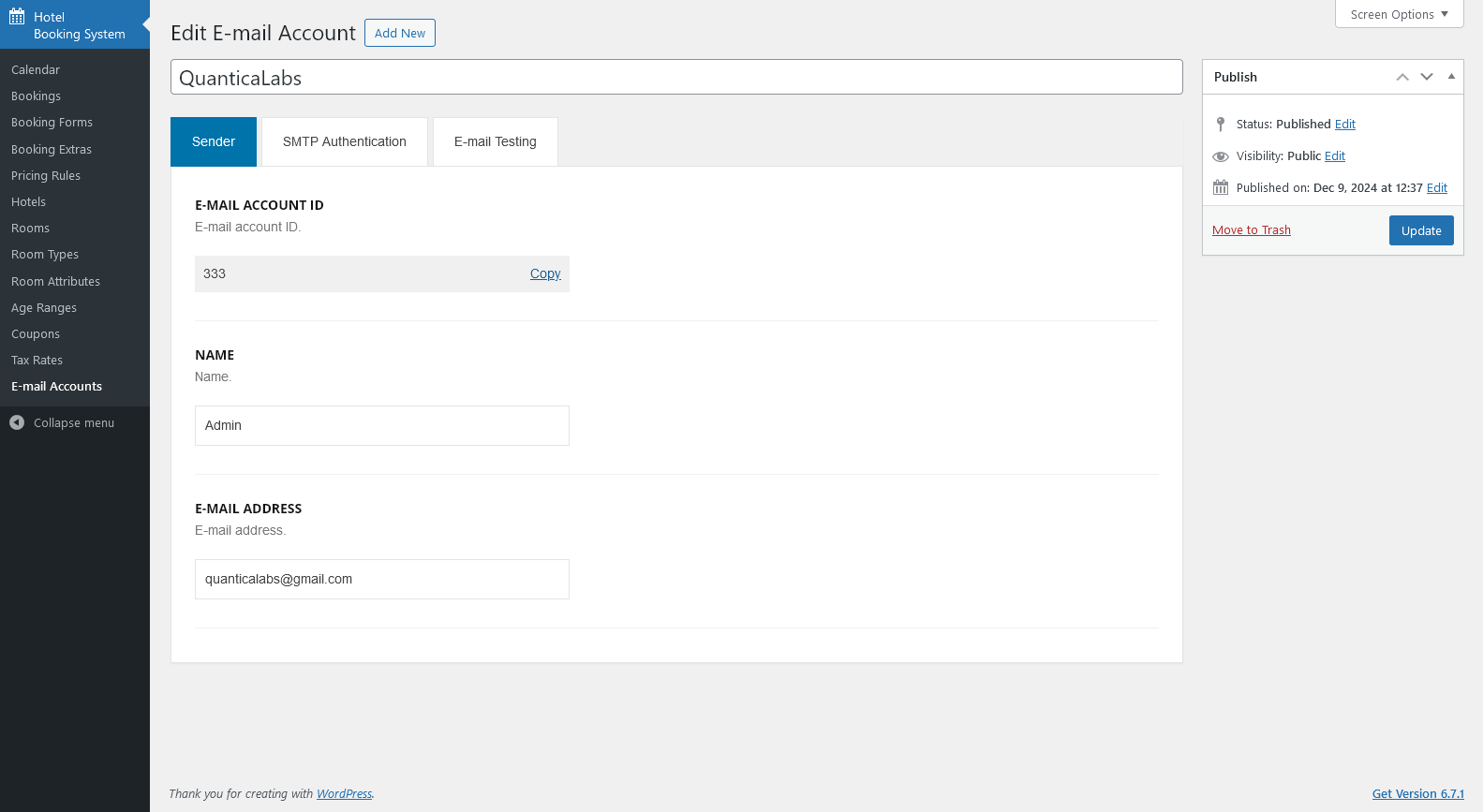
Task: Open Pricing Rules in sidebar menu
Action: click(46, 176)
